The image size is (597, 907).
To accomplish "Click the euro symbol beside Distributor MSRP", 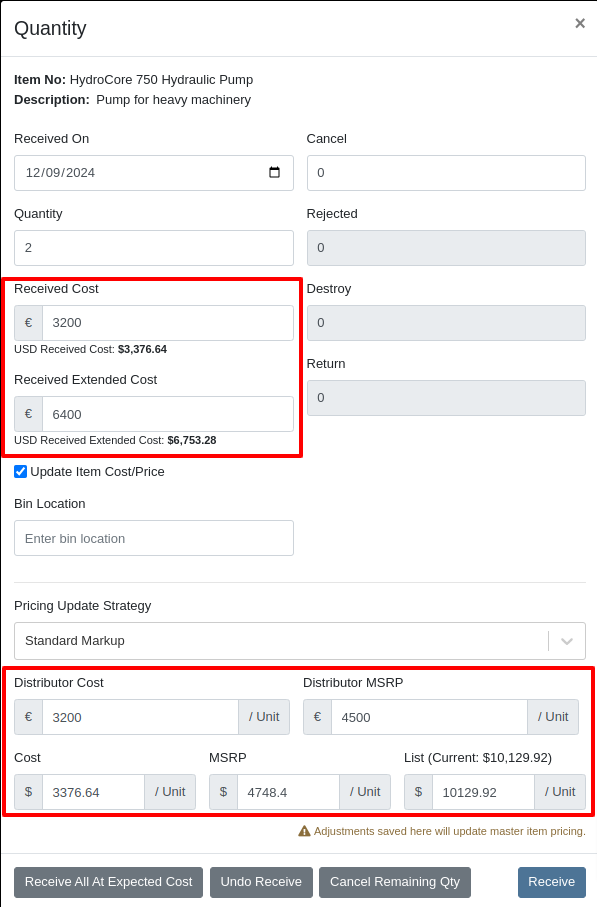I will tap(318, 717).
